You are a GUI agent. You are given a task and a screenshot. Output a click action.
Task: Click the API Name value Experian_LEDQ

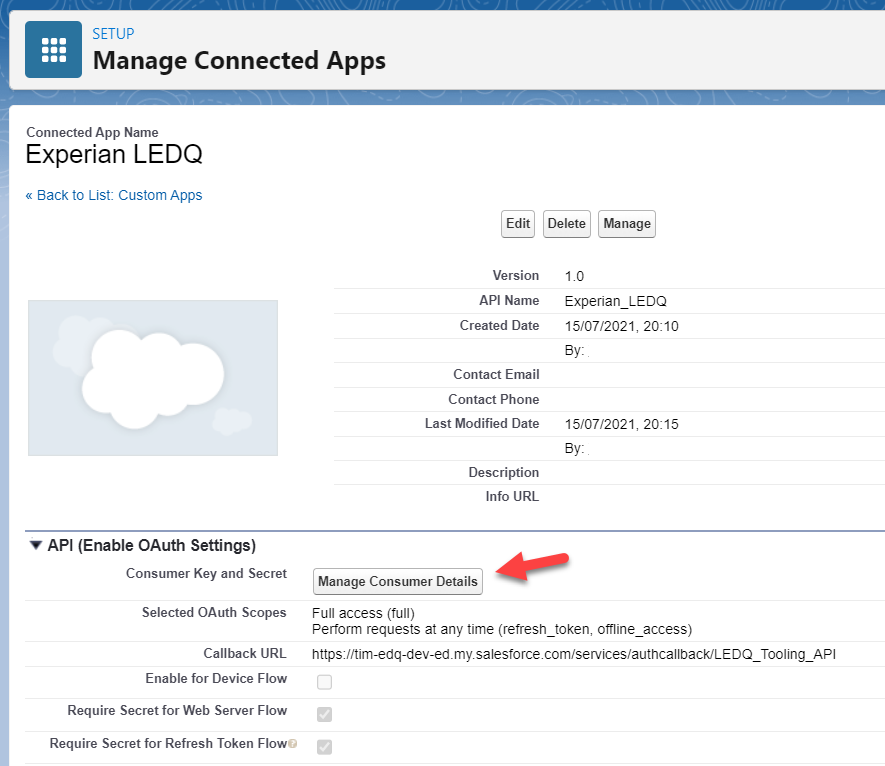coord(616,301)
